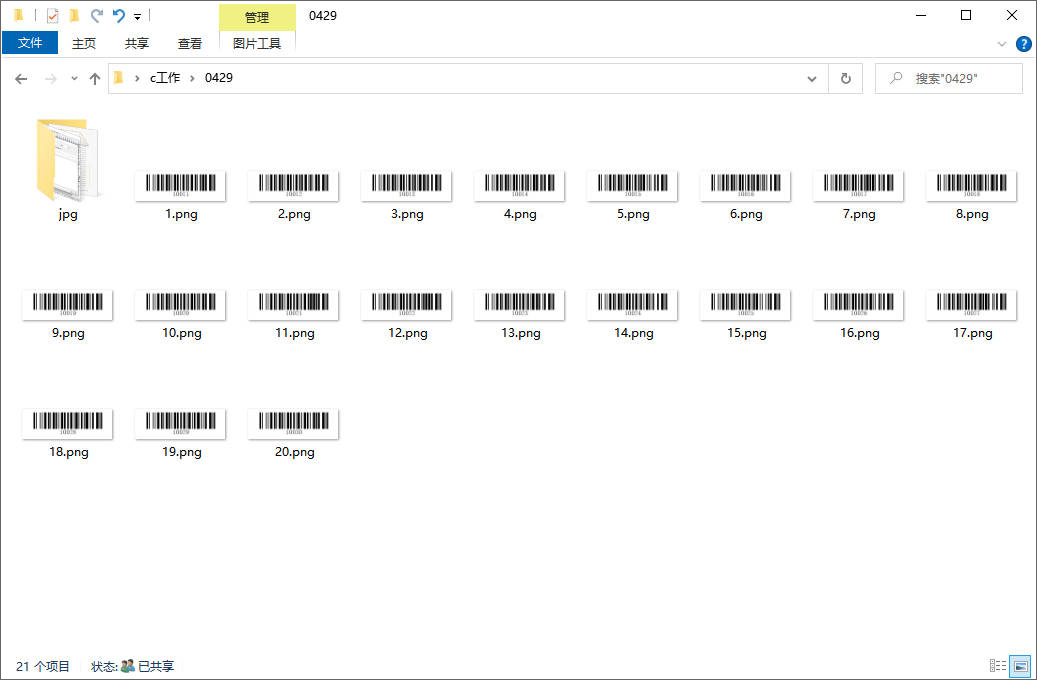
Task: Expand chevron before c工作 in path
Action: tap(137, 78)
